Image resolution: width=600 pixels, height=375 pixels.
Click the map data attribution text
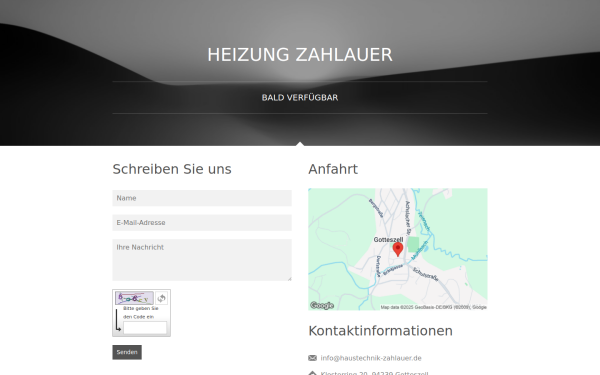(433, 307)
